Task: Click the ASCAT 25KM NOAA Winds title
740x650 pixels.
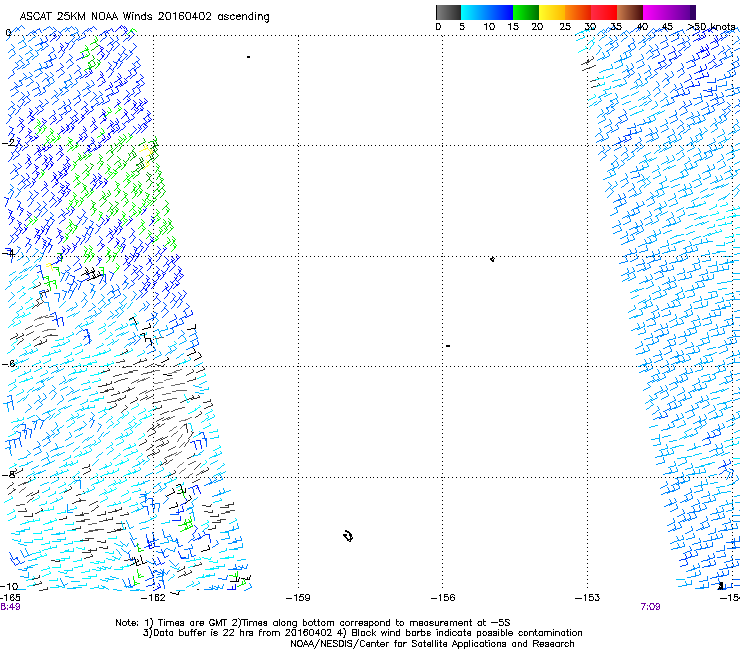Action: click(x=144, y=17)
